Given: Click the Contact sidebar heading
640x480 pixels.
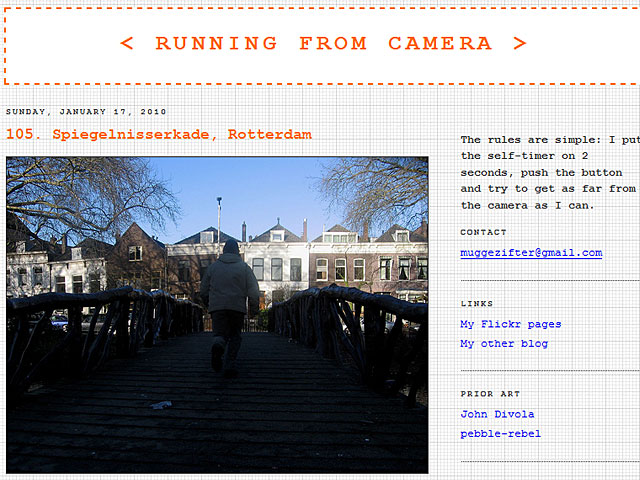Looking at the screenshot, I should point(483,232).
